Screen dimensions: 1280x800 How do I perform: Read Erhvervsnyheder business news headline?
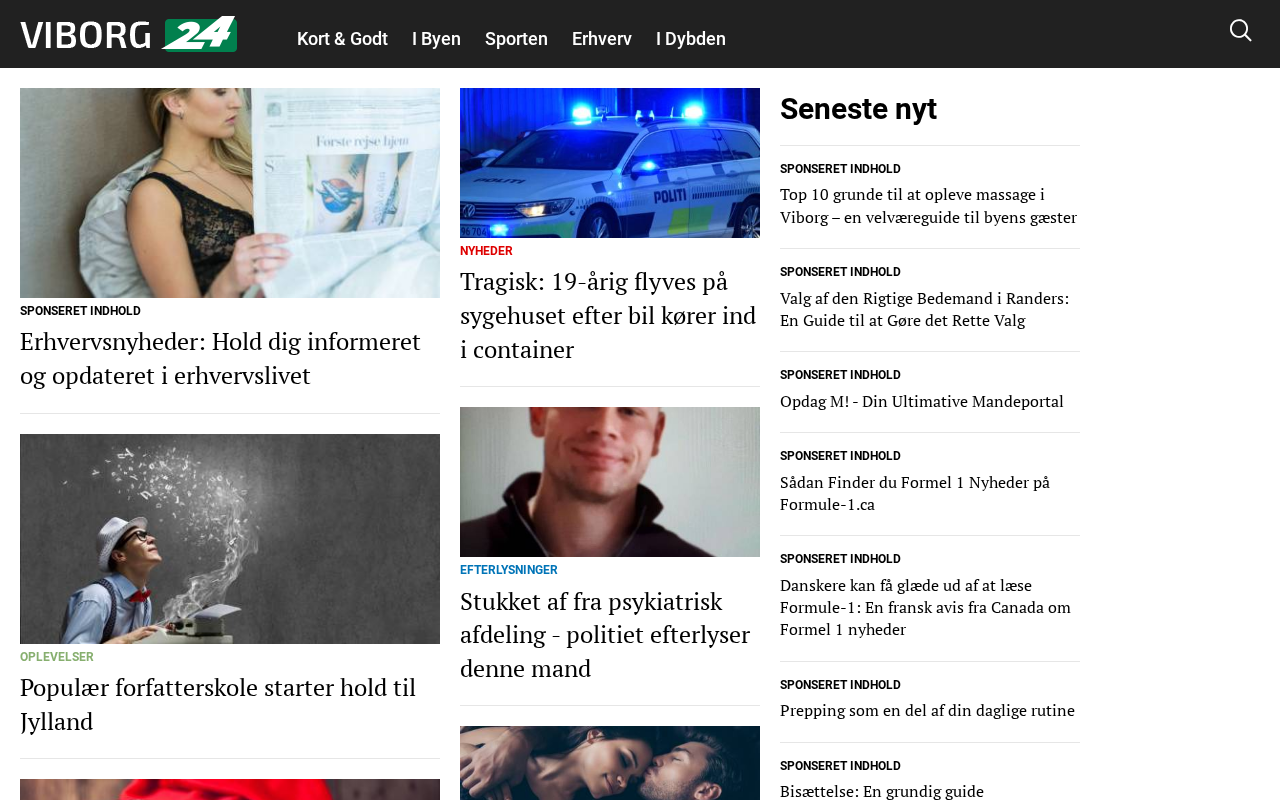220,358
